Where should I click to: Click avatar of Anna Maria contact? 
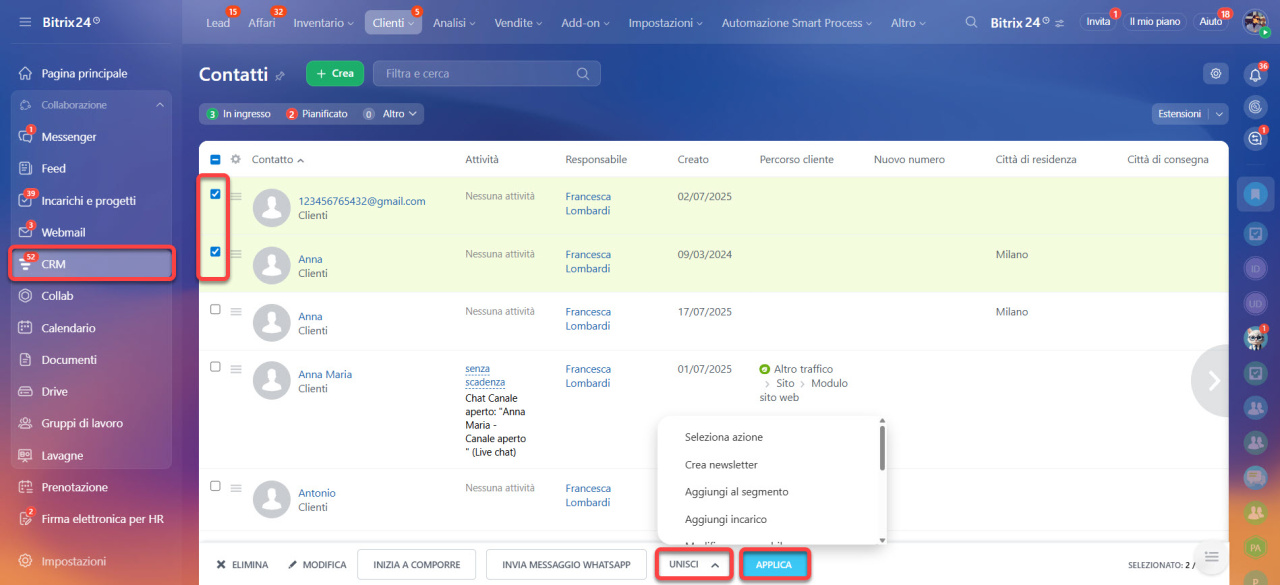click(271, 381)
